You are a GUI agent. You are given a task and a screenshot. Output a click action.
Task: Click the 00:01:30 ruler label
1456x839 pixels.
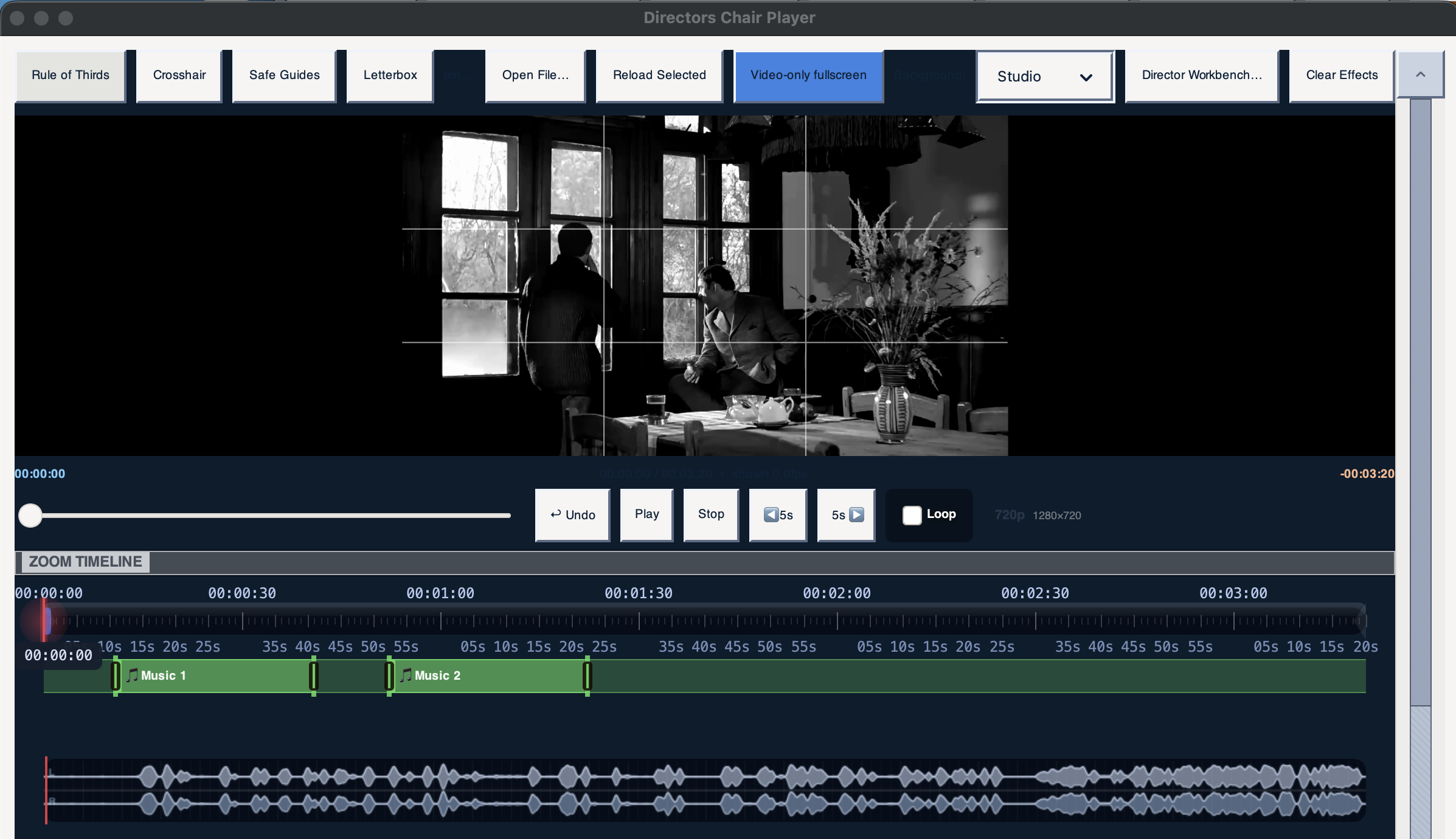pyautogui.click(x=639, y=593)
